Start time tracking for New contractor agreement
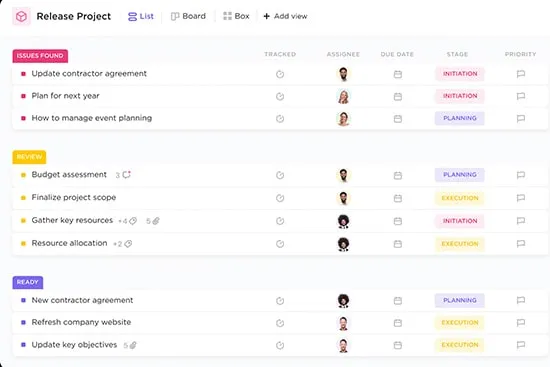 point(280,301)
